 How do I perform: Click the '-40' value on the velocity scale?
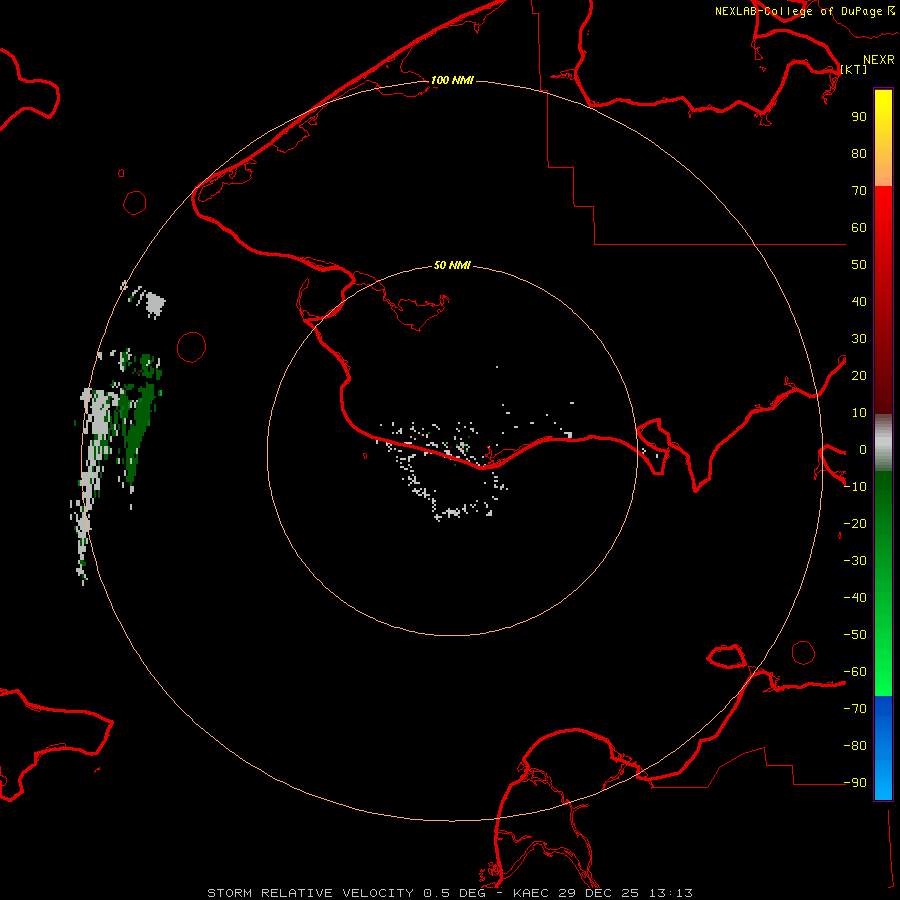[855, 598]
